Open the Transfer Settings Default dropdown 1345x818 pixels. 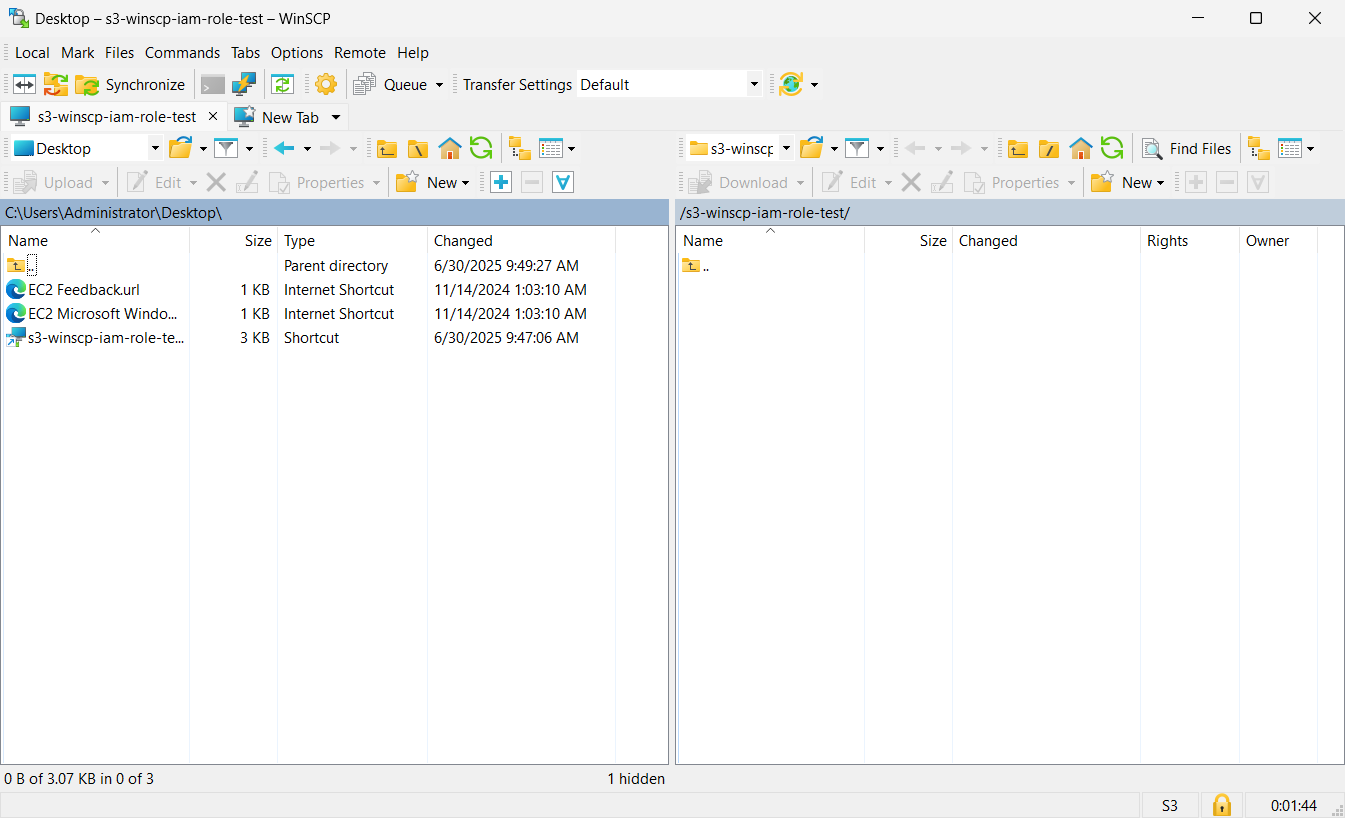(670, 85)
